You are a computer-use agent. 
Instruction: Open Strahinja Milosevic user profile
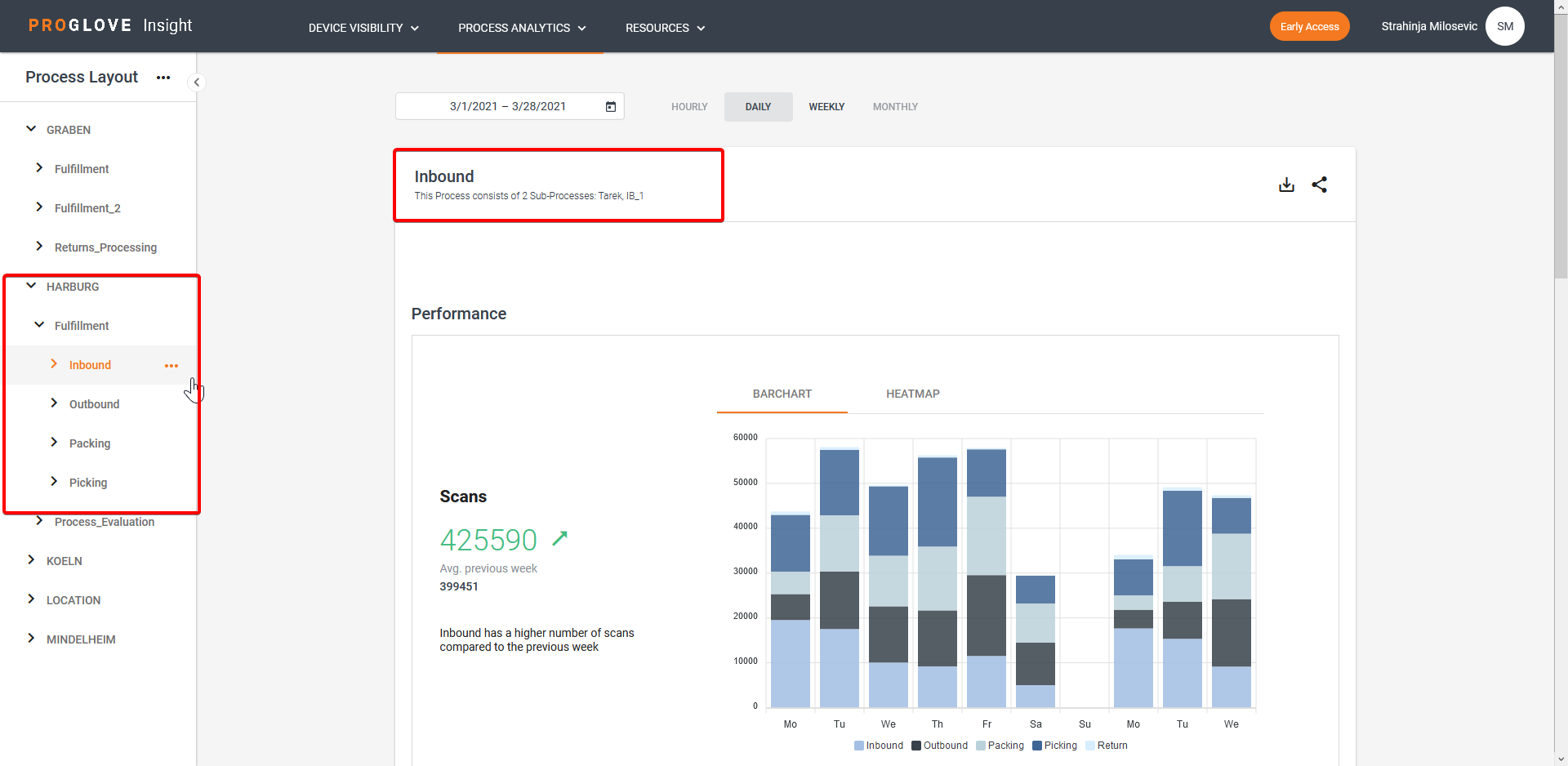pyautogui.click(x=1429, y=26)
